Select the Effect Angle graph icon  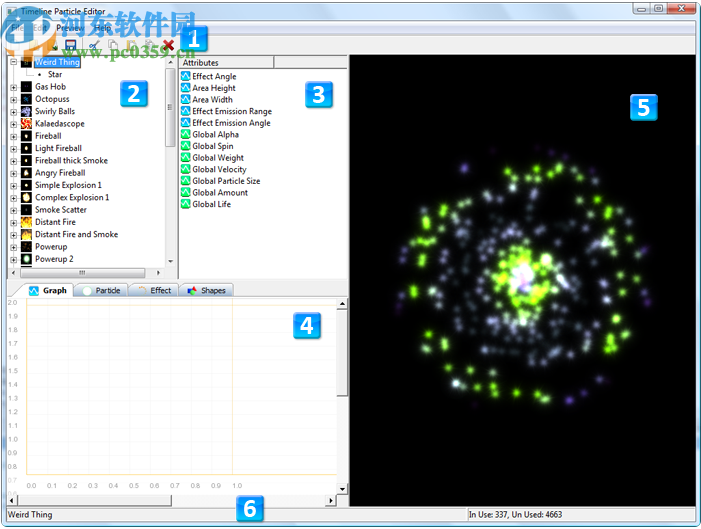tap(186, 76)
